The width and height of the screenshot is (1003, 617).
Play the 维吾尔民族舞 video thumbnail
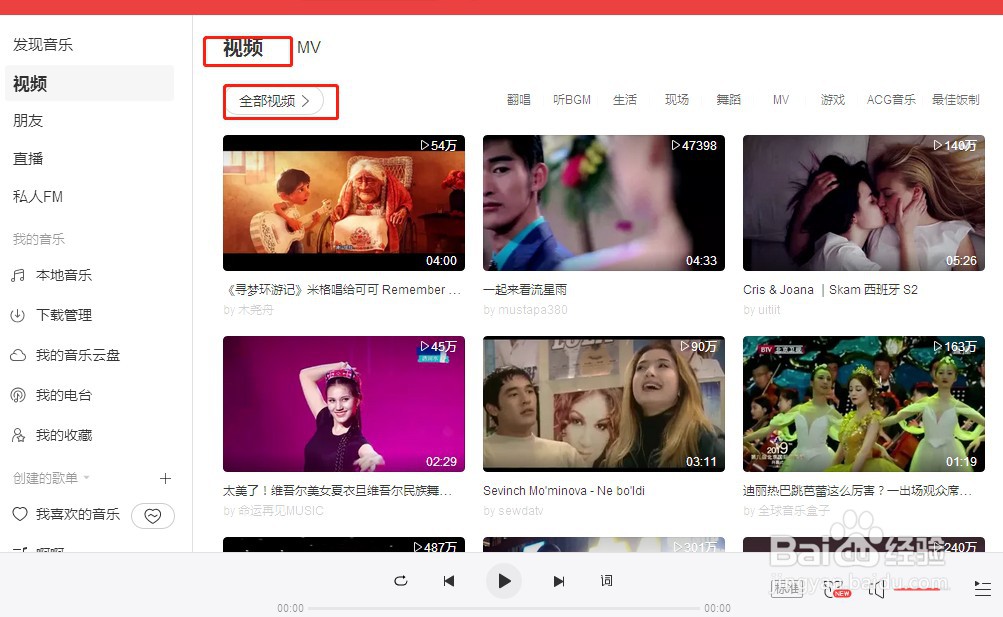click(344, 404)
